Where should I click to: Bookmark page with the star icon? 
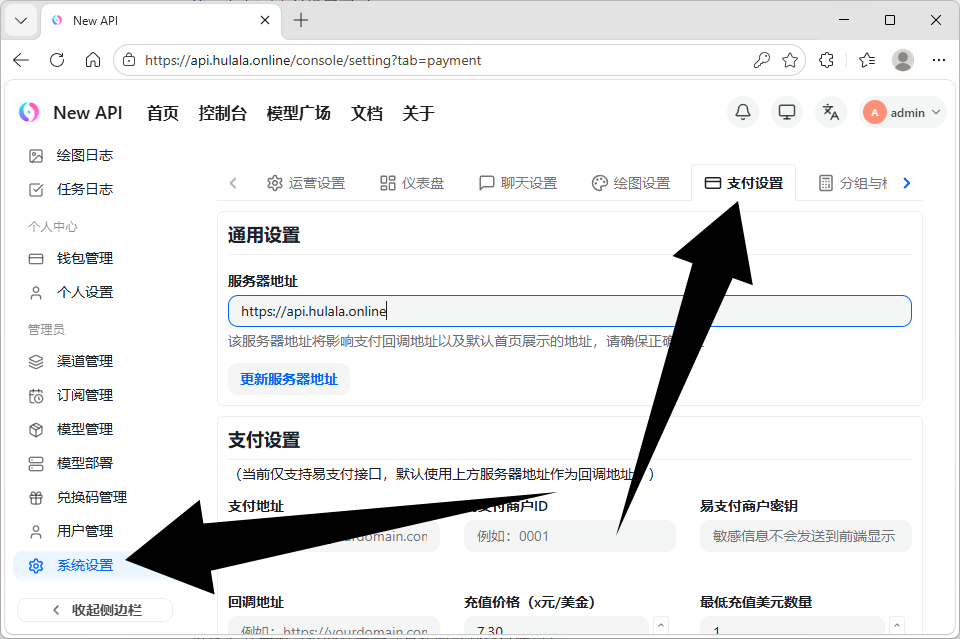[790, 60]
